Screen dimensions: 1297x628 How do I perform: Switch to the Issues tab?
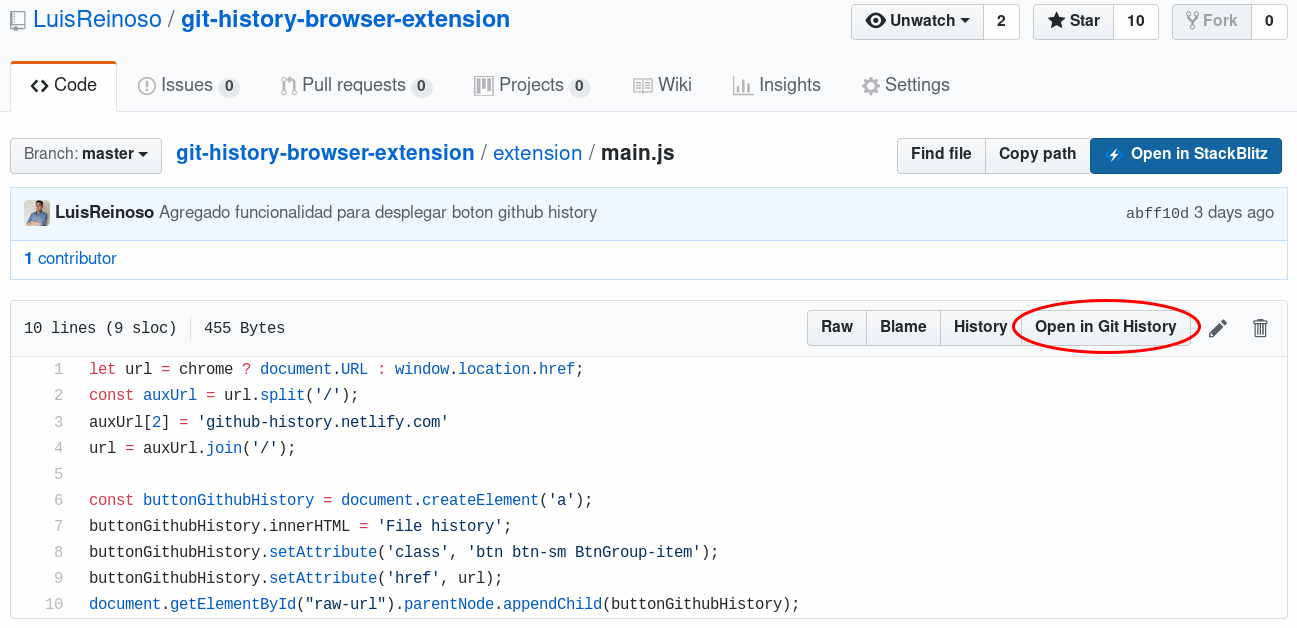tap(188, 86)
